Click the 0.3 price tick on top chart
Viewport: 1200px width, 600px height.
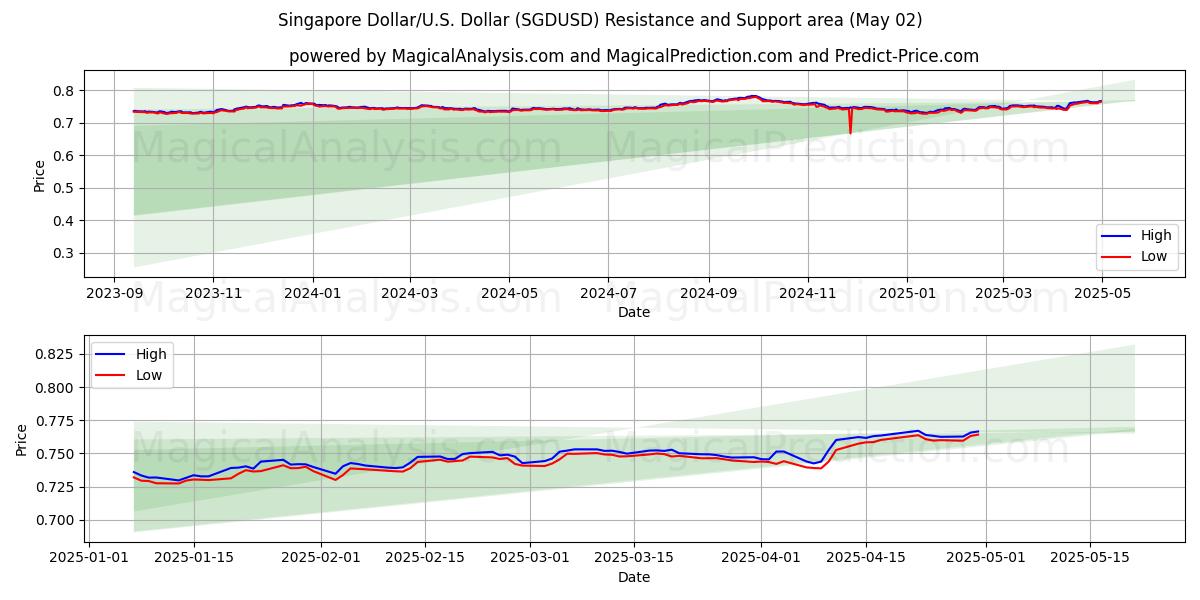click(x=66, y=253)
